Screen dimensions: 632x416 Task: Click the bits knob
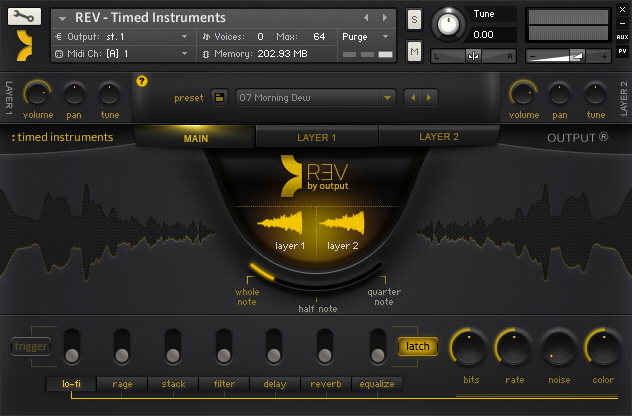(469, 347)
